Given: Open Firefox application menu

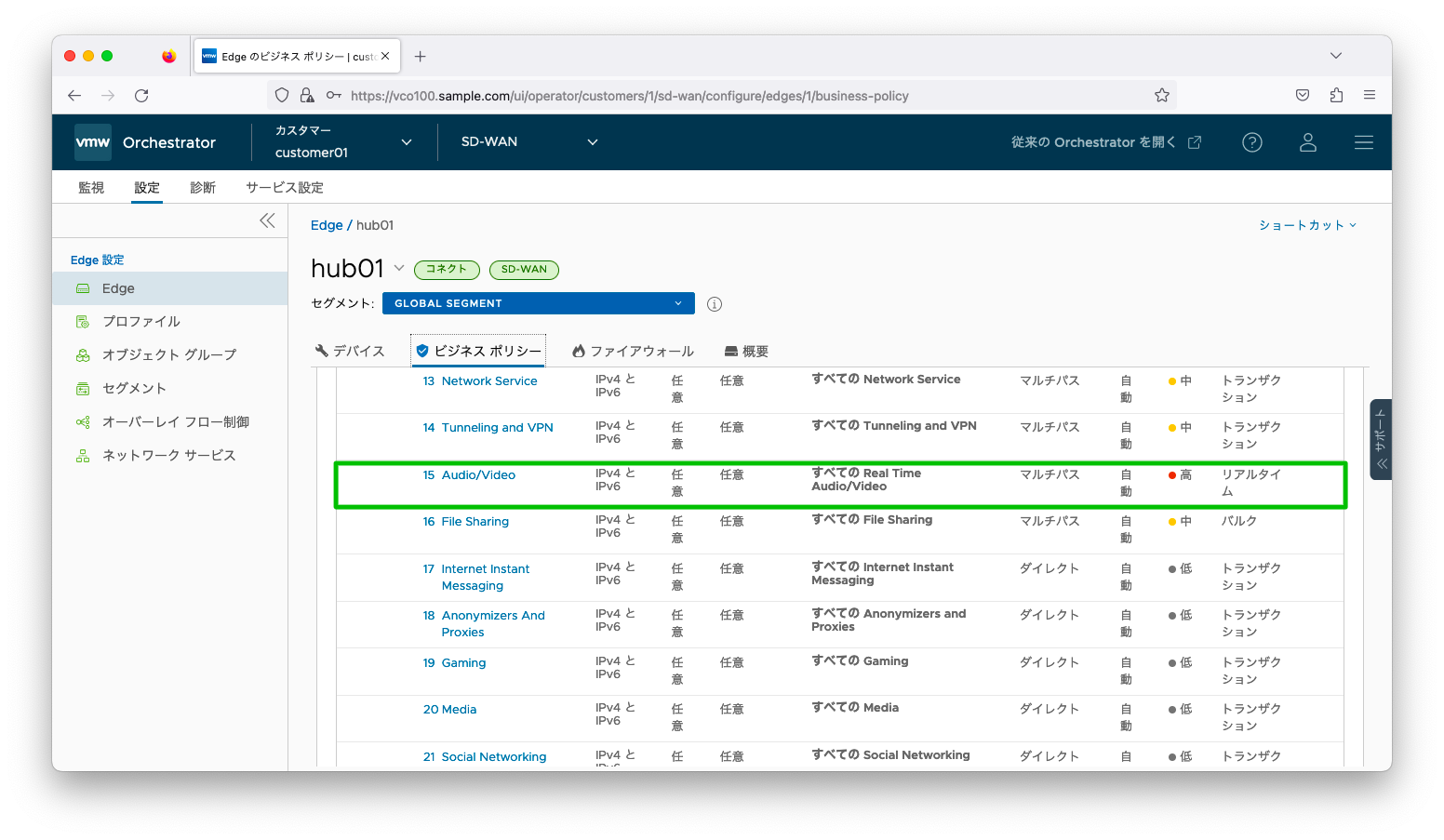Looking at the screenshot, I should pyautogui.click(x=1370, y=95).
